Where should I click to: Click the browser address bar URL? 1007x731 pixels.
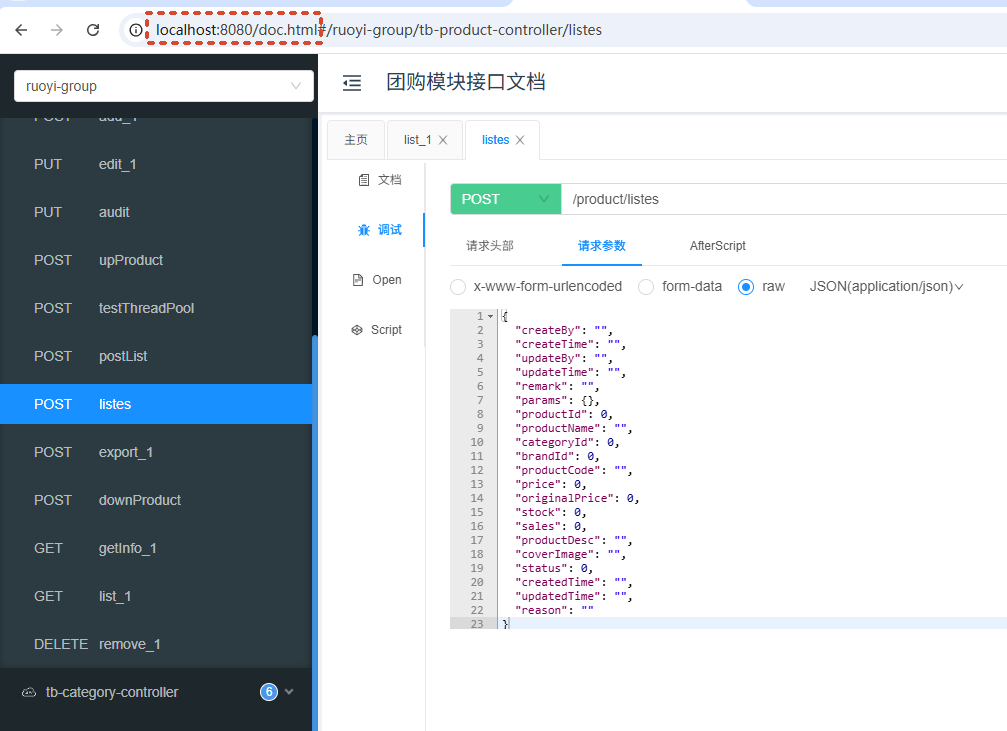click(379, 30)
